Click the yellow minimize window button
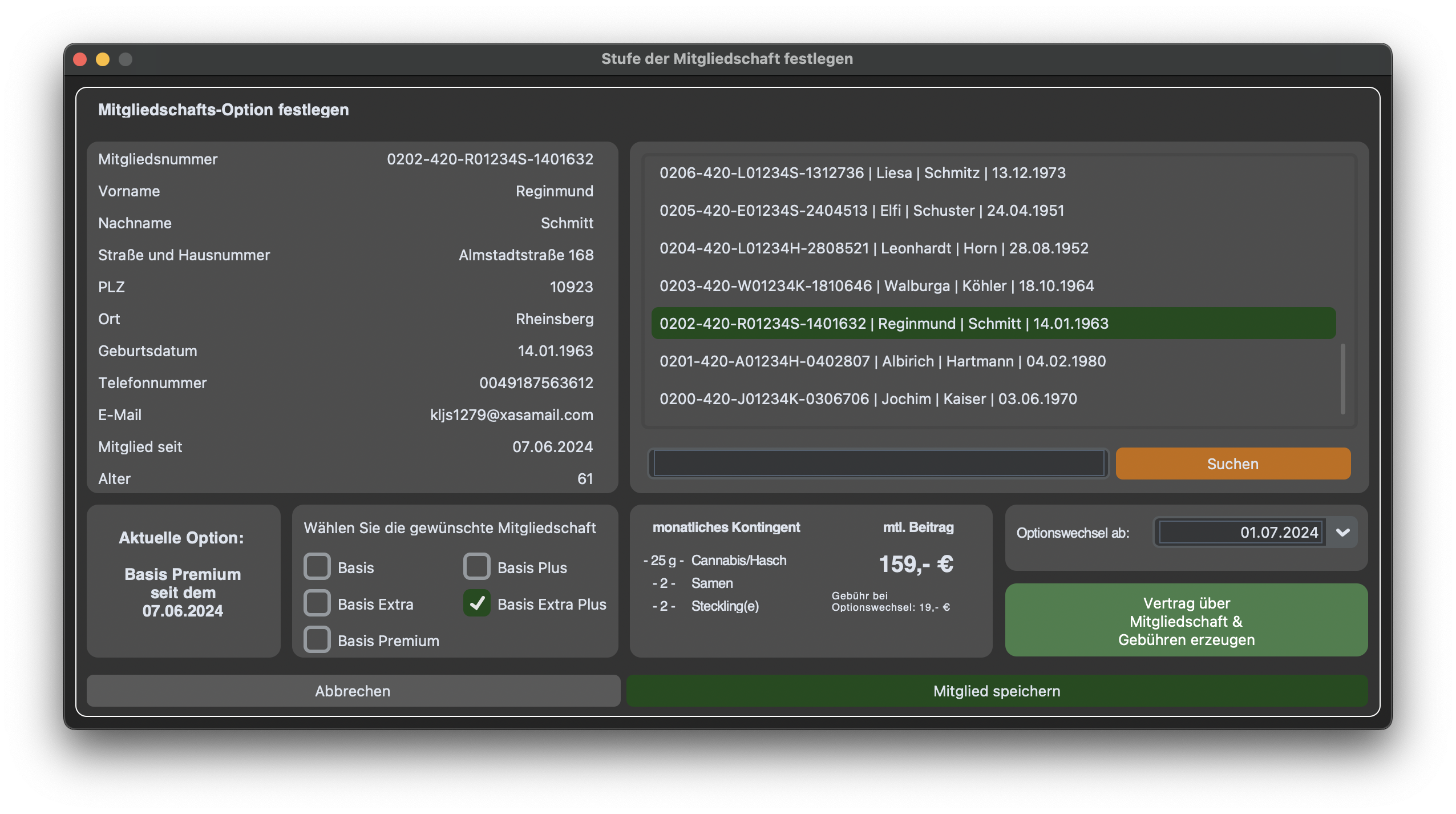The image size is (1456, 814). pyautogui.click(x=103, y=59)
